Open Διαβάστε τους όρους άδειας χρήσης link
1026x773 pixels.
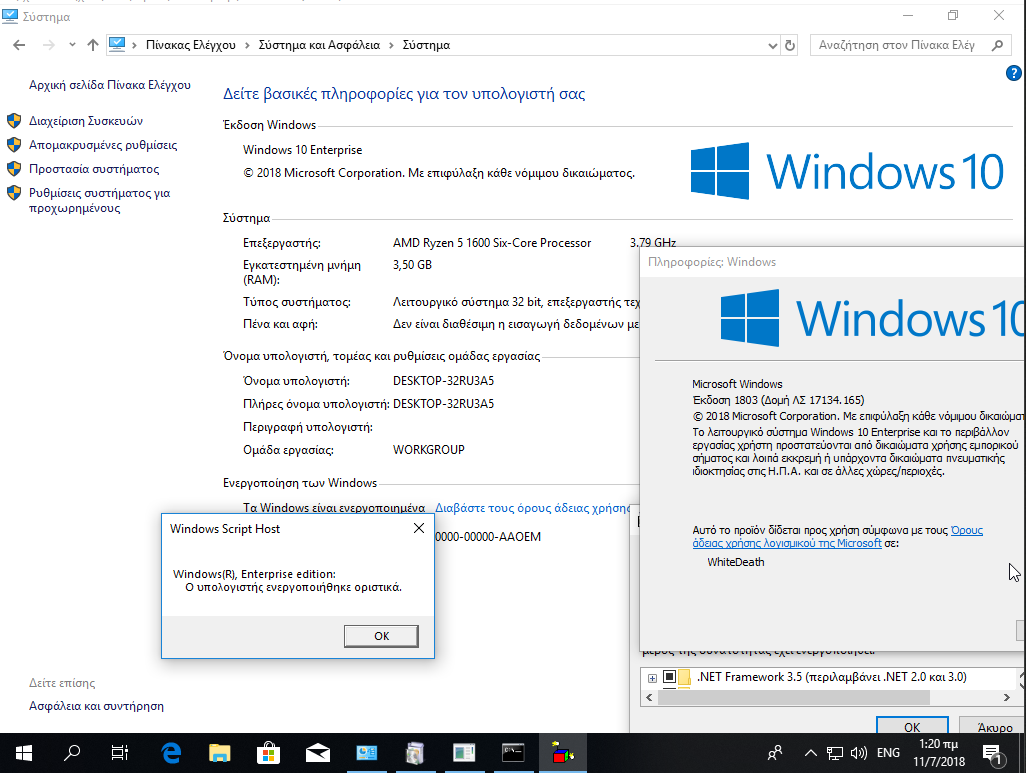(x=533, y=508)
